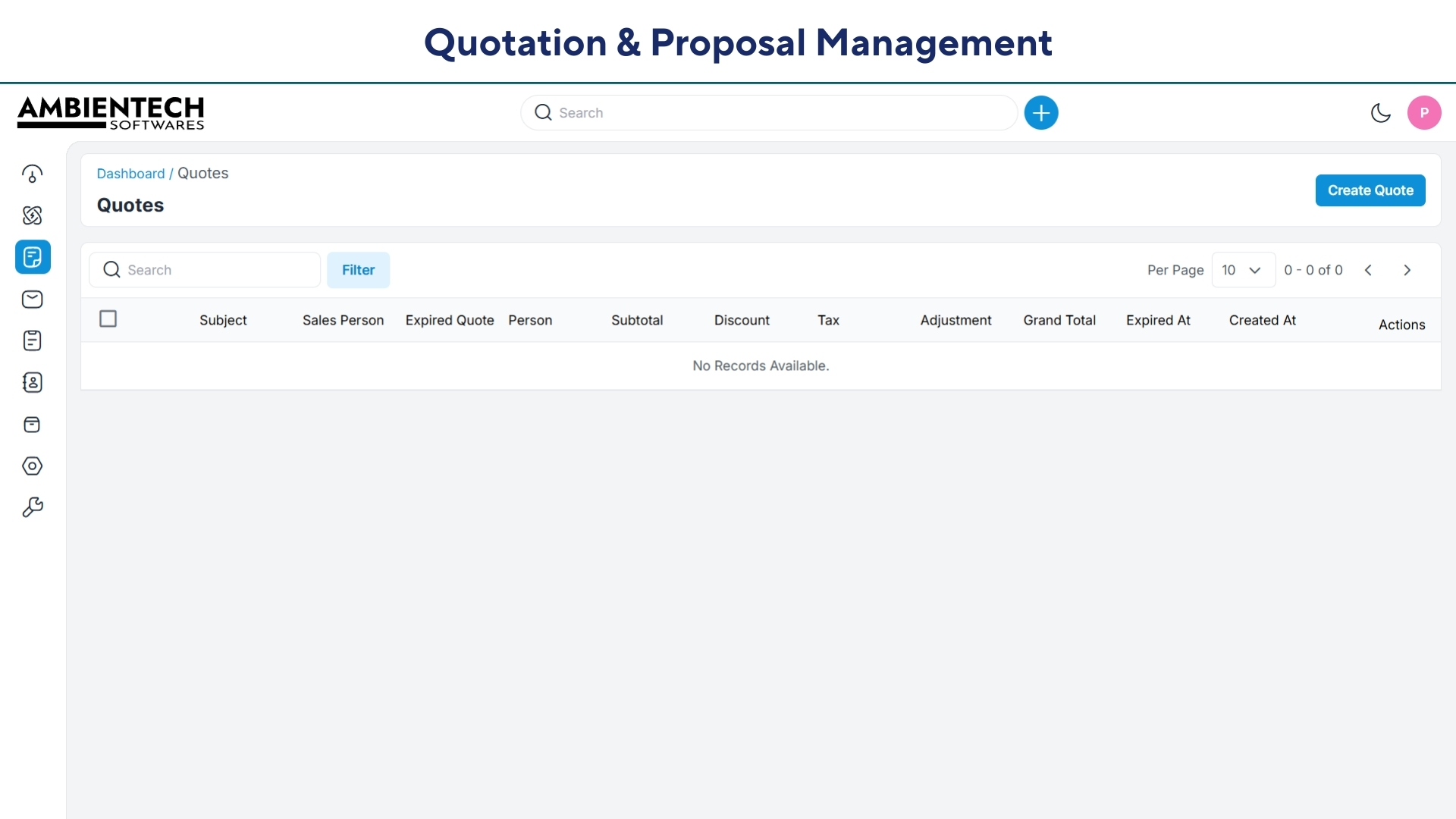Image resolution: width=1456 pixels, height=819 pixels.
Task: Open the Contacts address book icon
Action: click(x=32, y=382)
